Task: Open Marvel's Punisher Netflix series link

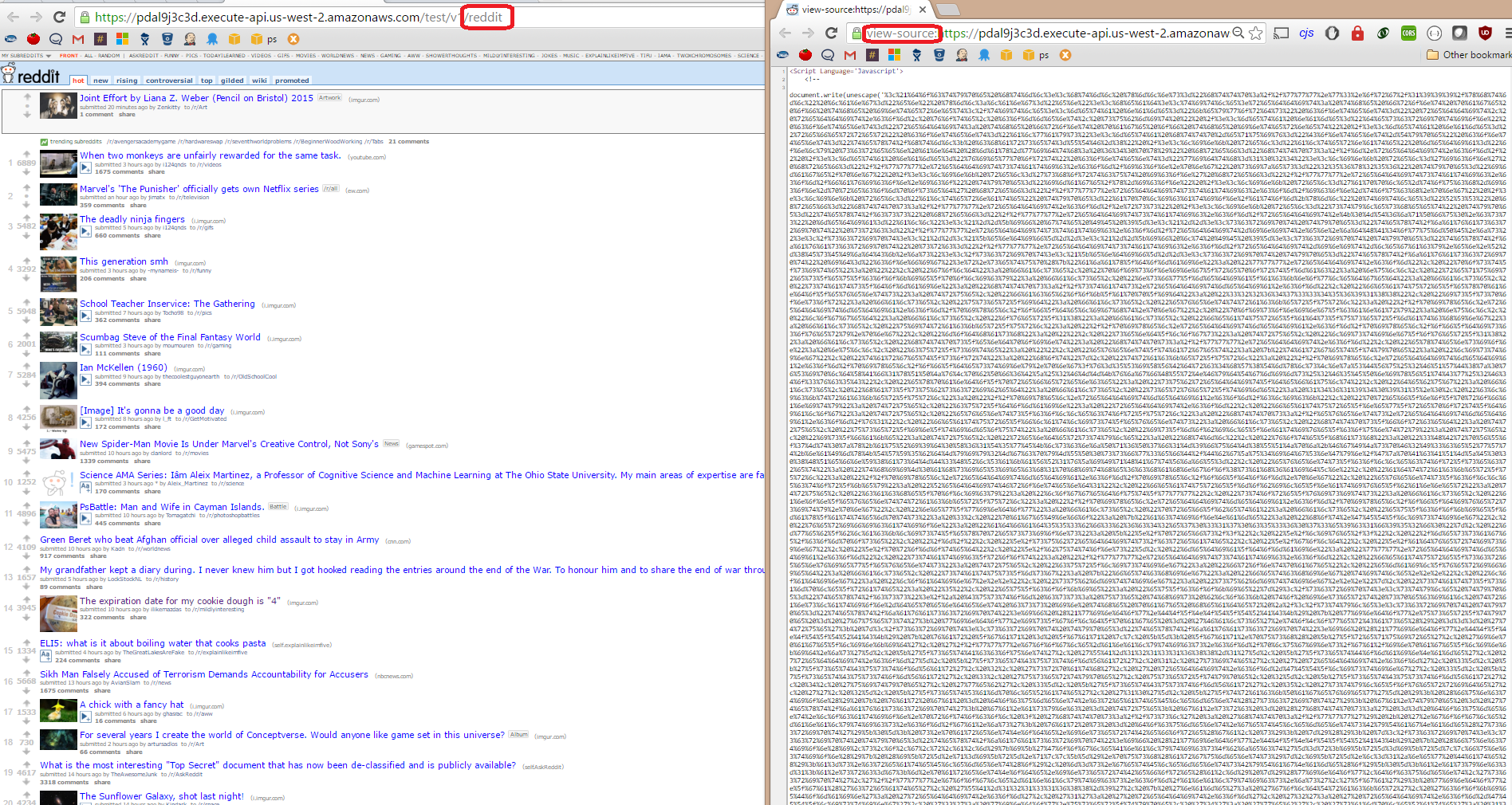Action: pyautogui.click(x=199, y=189)
